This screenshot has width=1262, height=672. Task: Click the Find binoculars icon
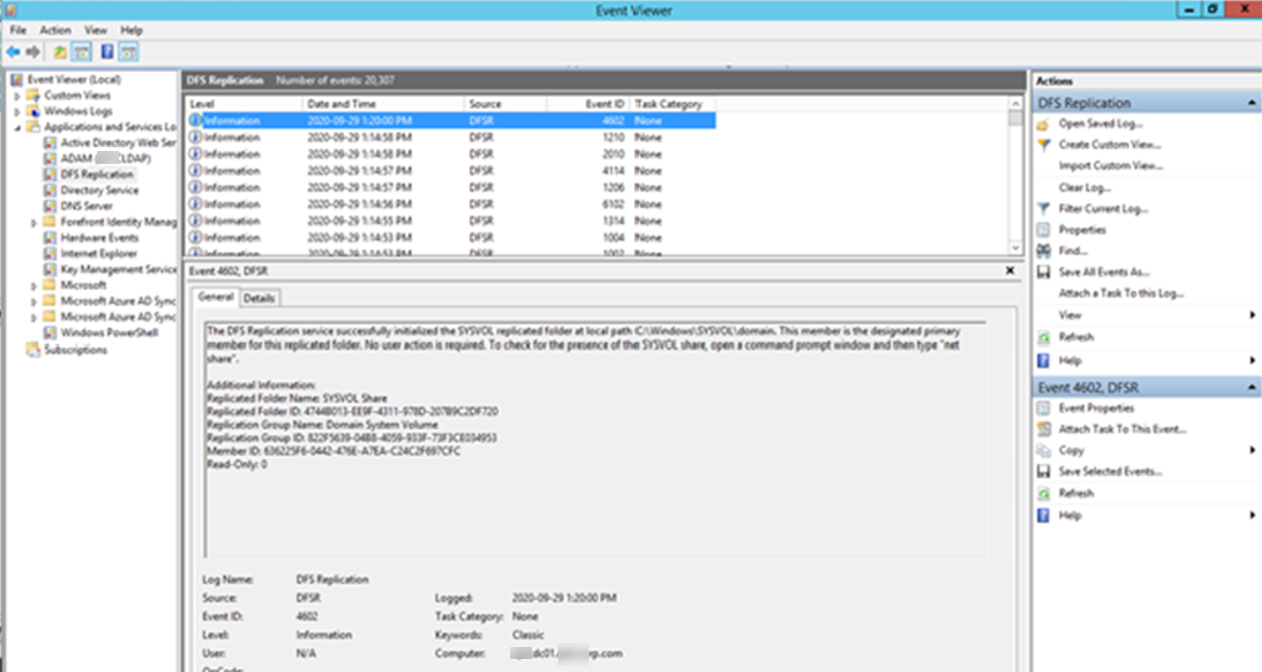1043,251
